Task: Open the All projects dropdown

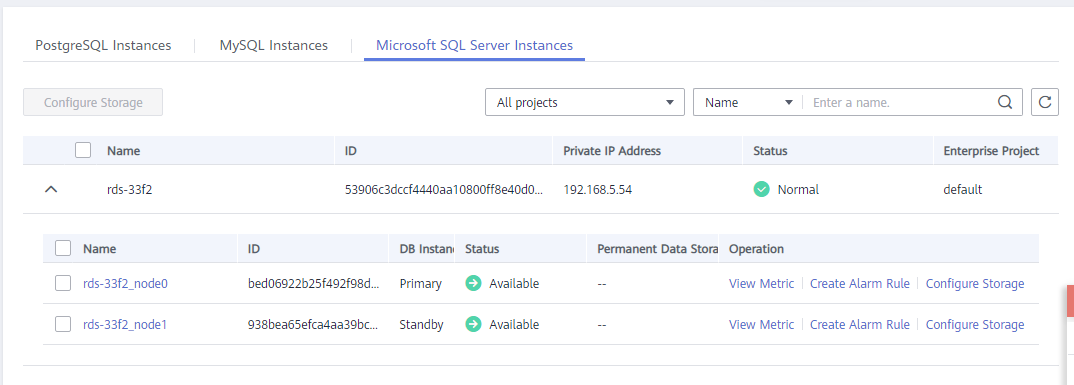Action: (585, 102)
